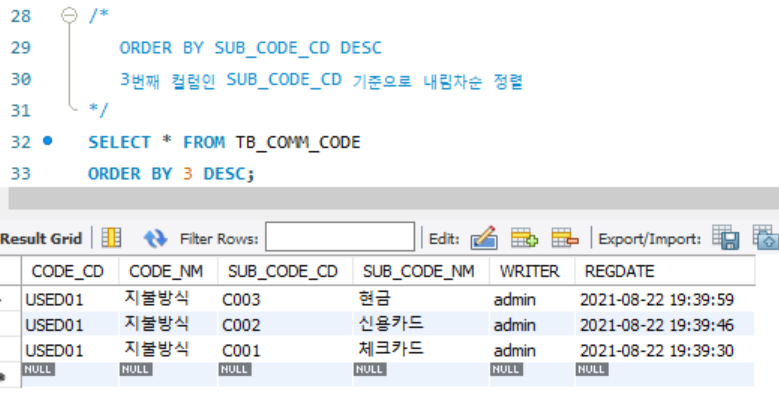Toggle wrap cell content icon beside Result Grid
Viewport: 779px width, 398px height.
click(111, 238)
